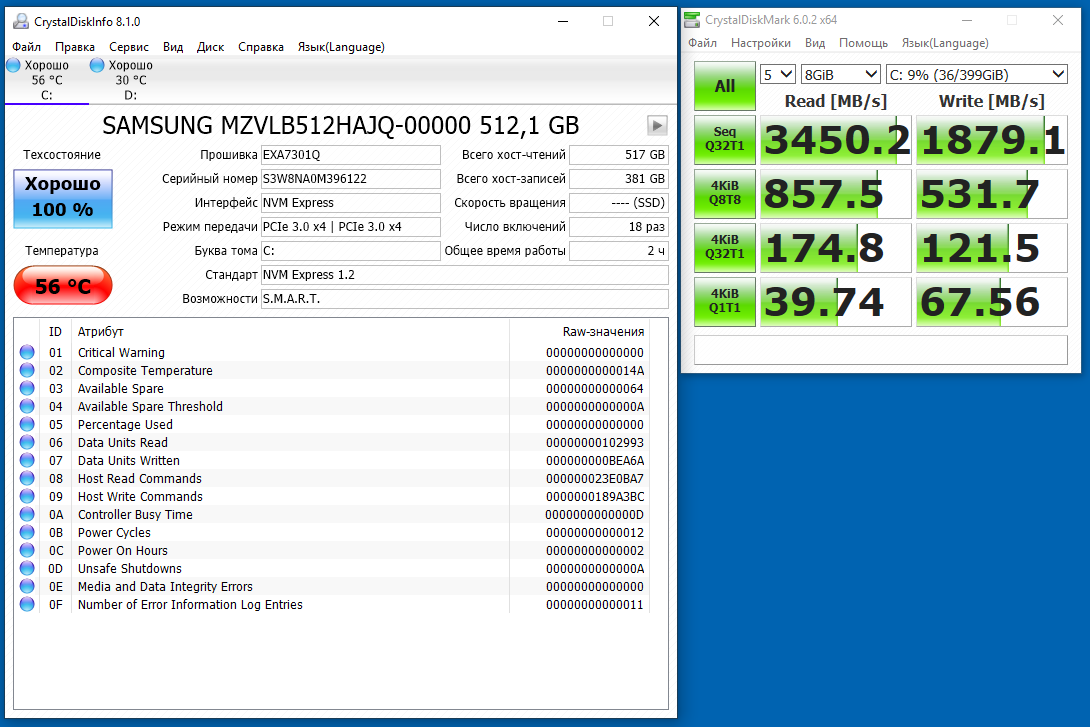Viewport: 1090px width, 727px height.
Task: Click the next disk arrow button beside model name
Action: pyautogui.click(x=657, y=126)
